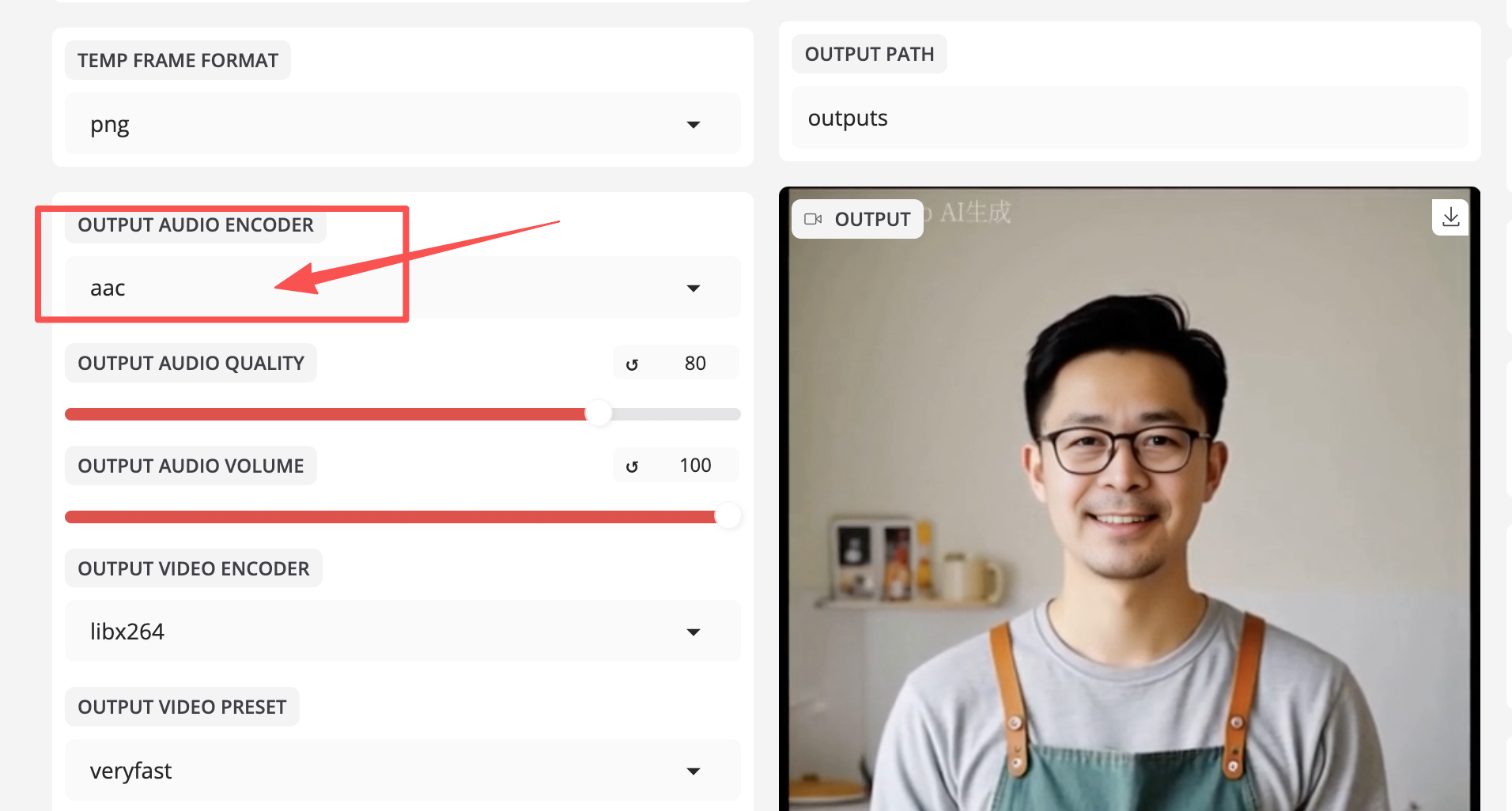Viewport: 1512px width, 811px height.
Task: Expand the output audio encoder dropdown arrow
Action: click(x=694, y=289)
